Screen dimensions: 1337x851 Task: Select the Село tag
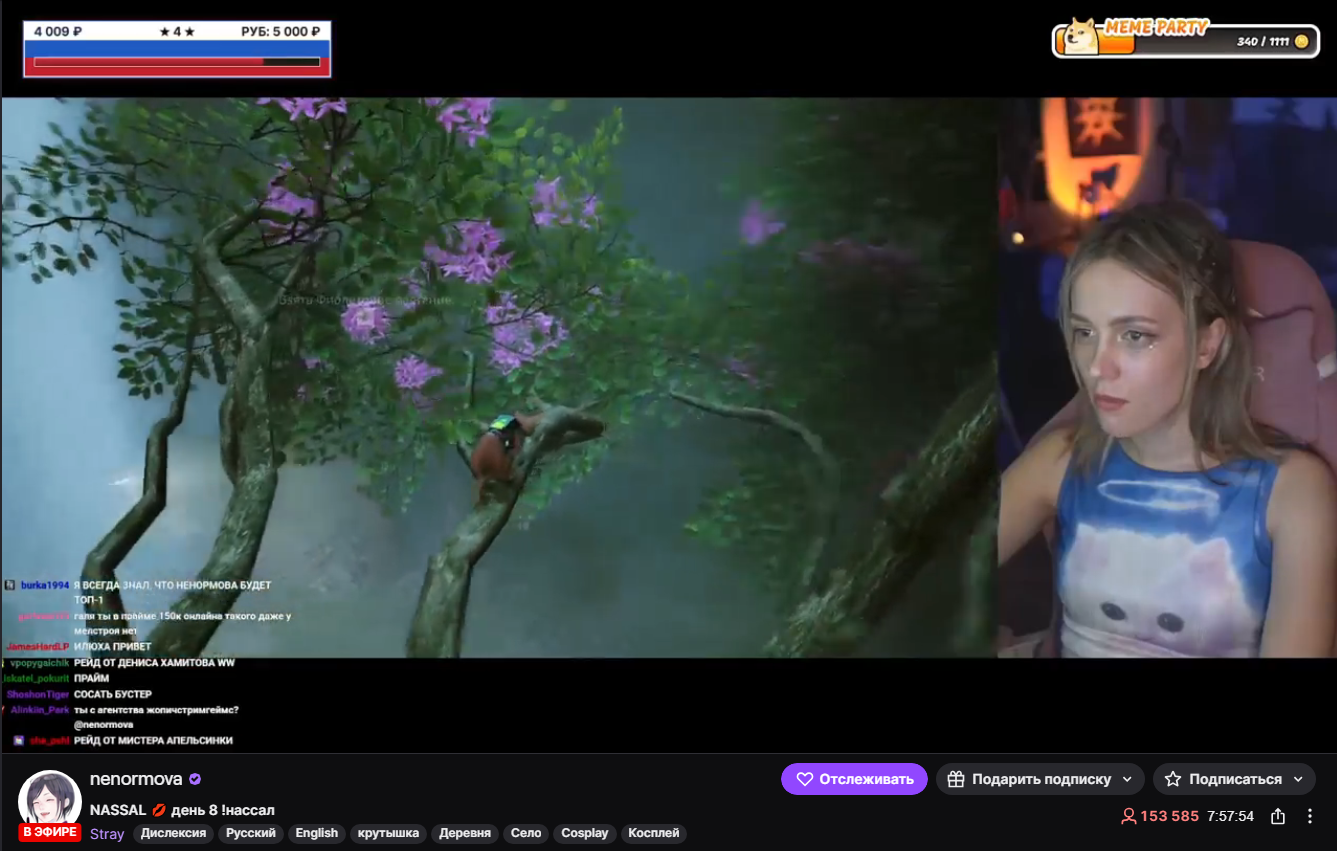pos(526,833)
